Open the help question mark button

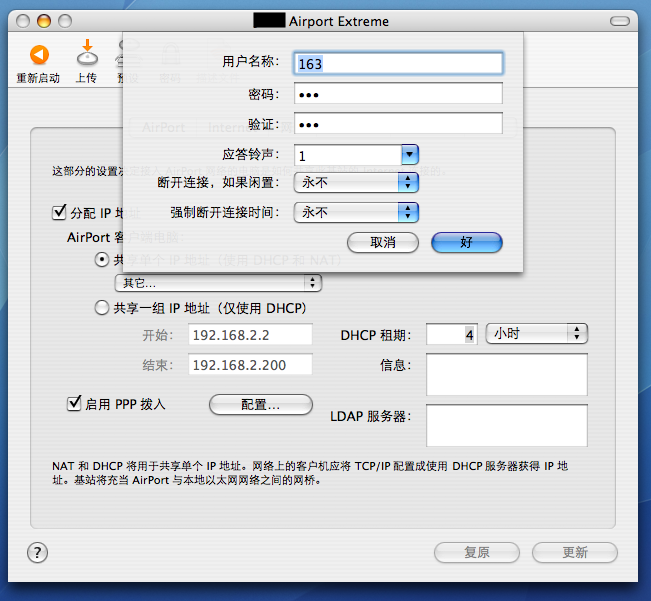37,552
